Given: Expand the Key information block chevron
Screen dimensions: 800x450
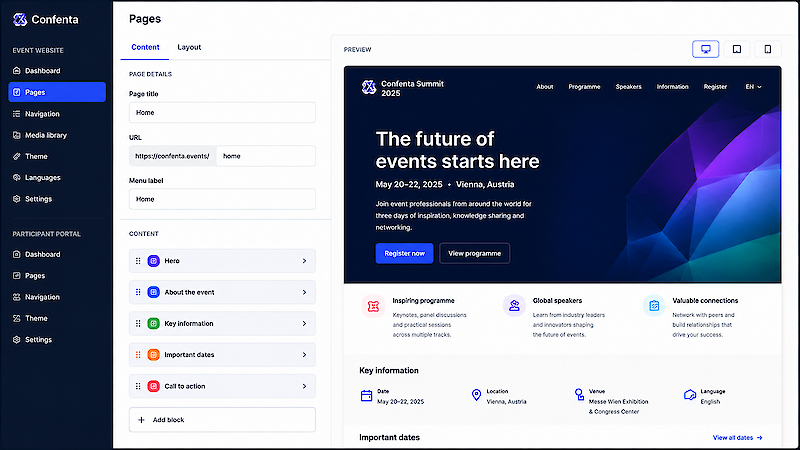Looking at the screenshot, I should click(x=305, y=323).
